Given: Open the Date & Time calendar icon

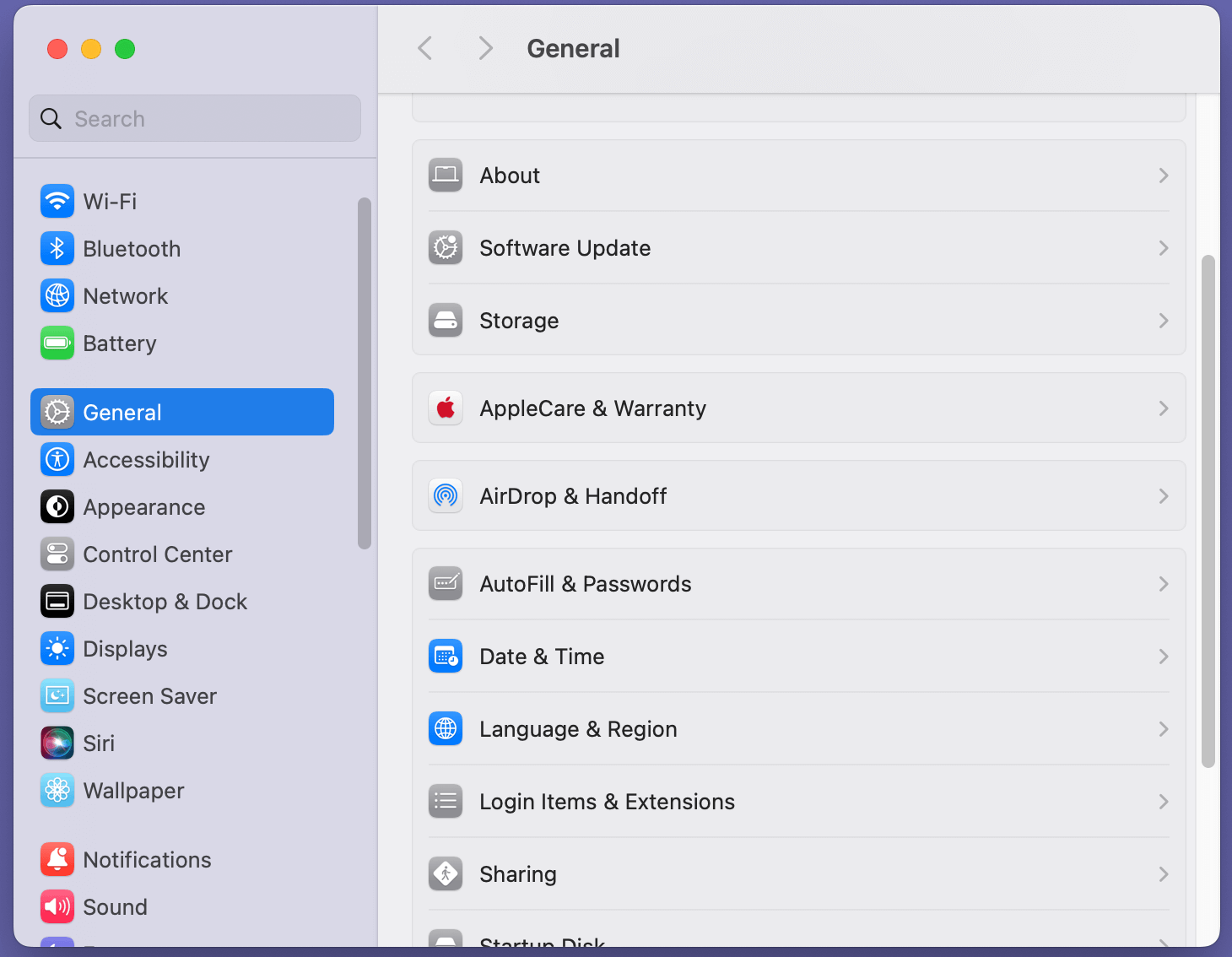Looking at the screenshot, I should [445, 656].
